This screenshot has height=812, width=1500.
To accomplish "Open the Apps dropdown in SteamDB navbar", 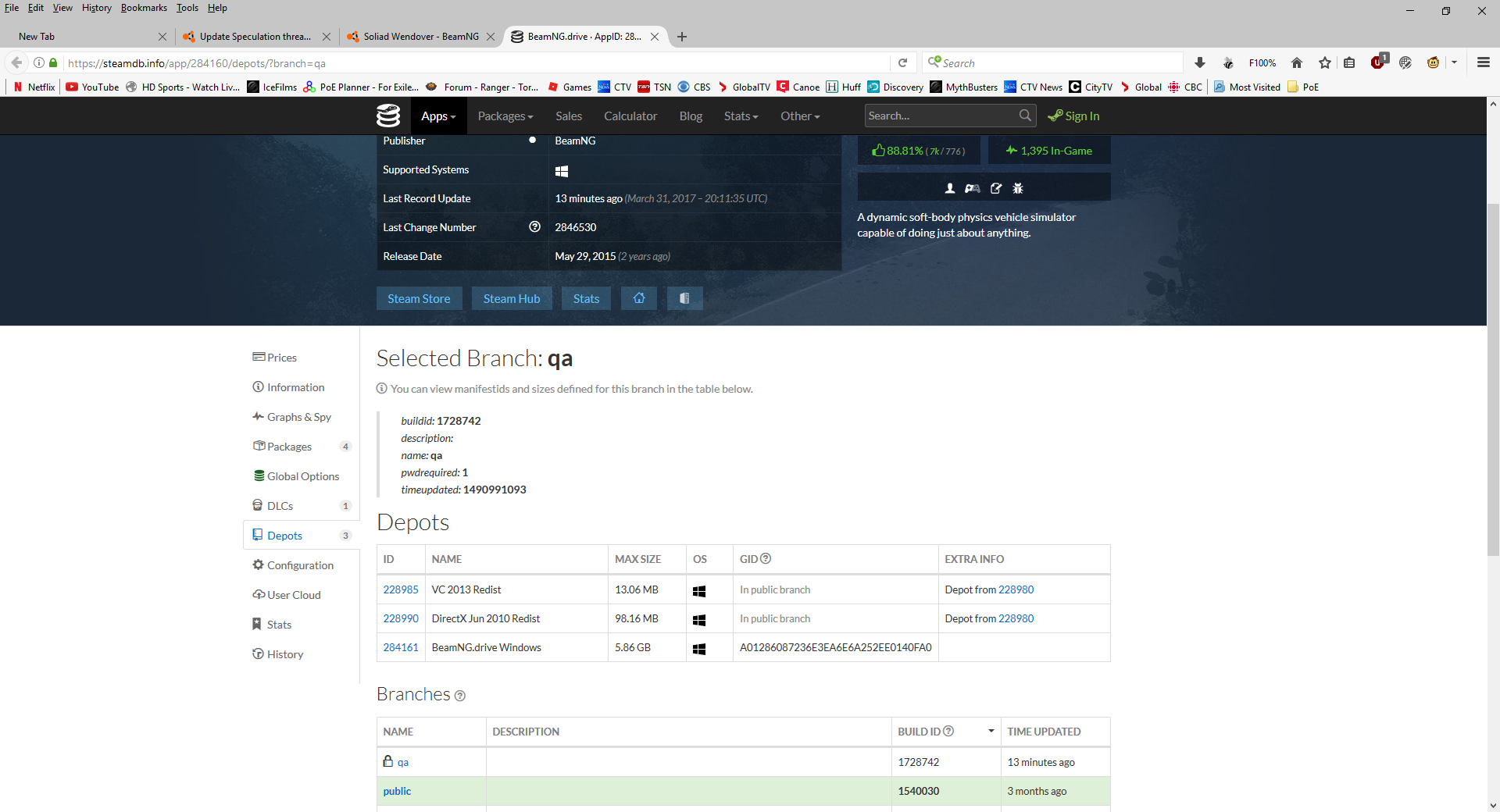I will [x=438, y=116].
